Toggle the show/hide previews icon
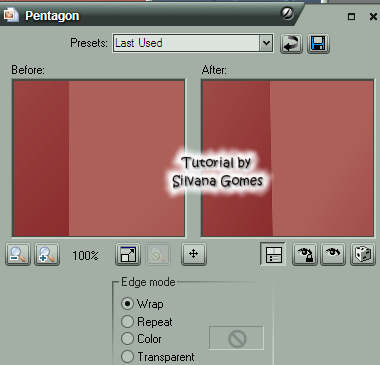 tap(273, 254)
